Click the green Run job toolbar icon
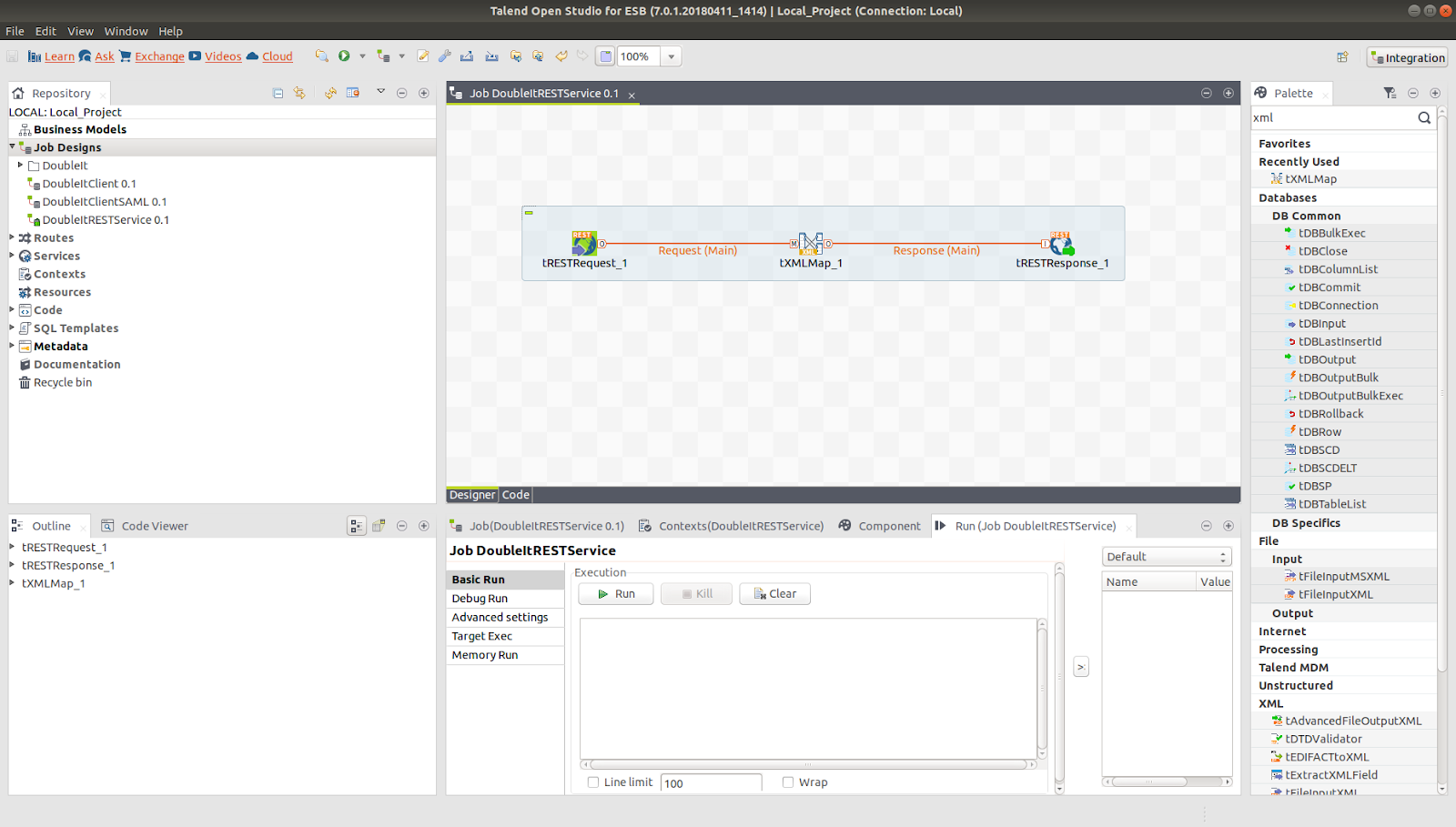This screenshot has height=827, width=1456. click(x=344, y=56)
